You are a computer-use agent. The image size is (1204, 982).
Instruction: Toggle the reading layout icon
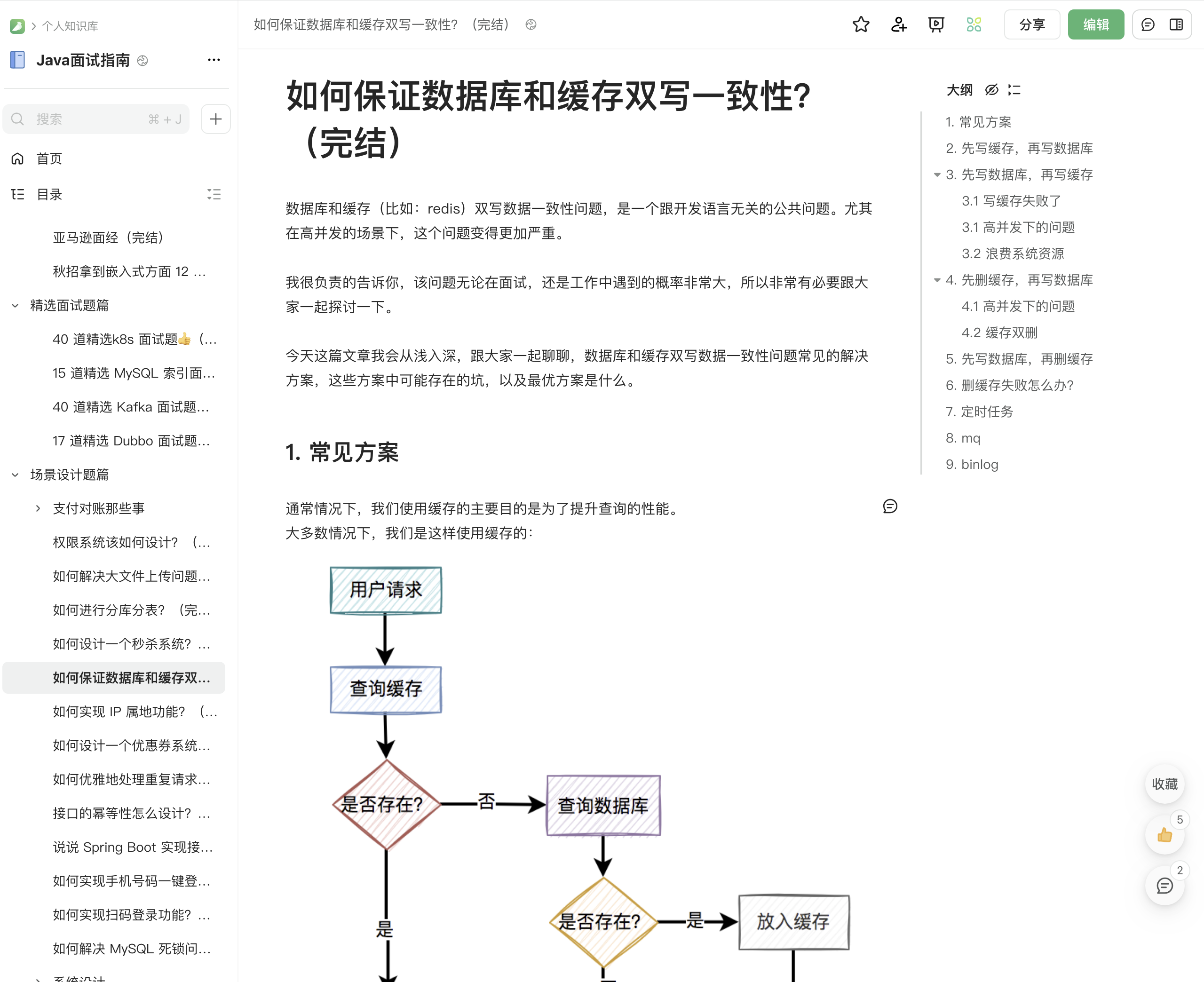pos(1177,24)
